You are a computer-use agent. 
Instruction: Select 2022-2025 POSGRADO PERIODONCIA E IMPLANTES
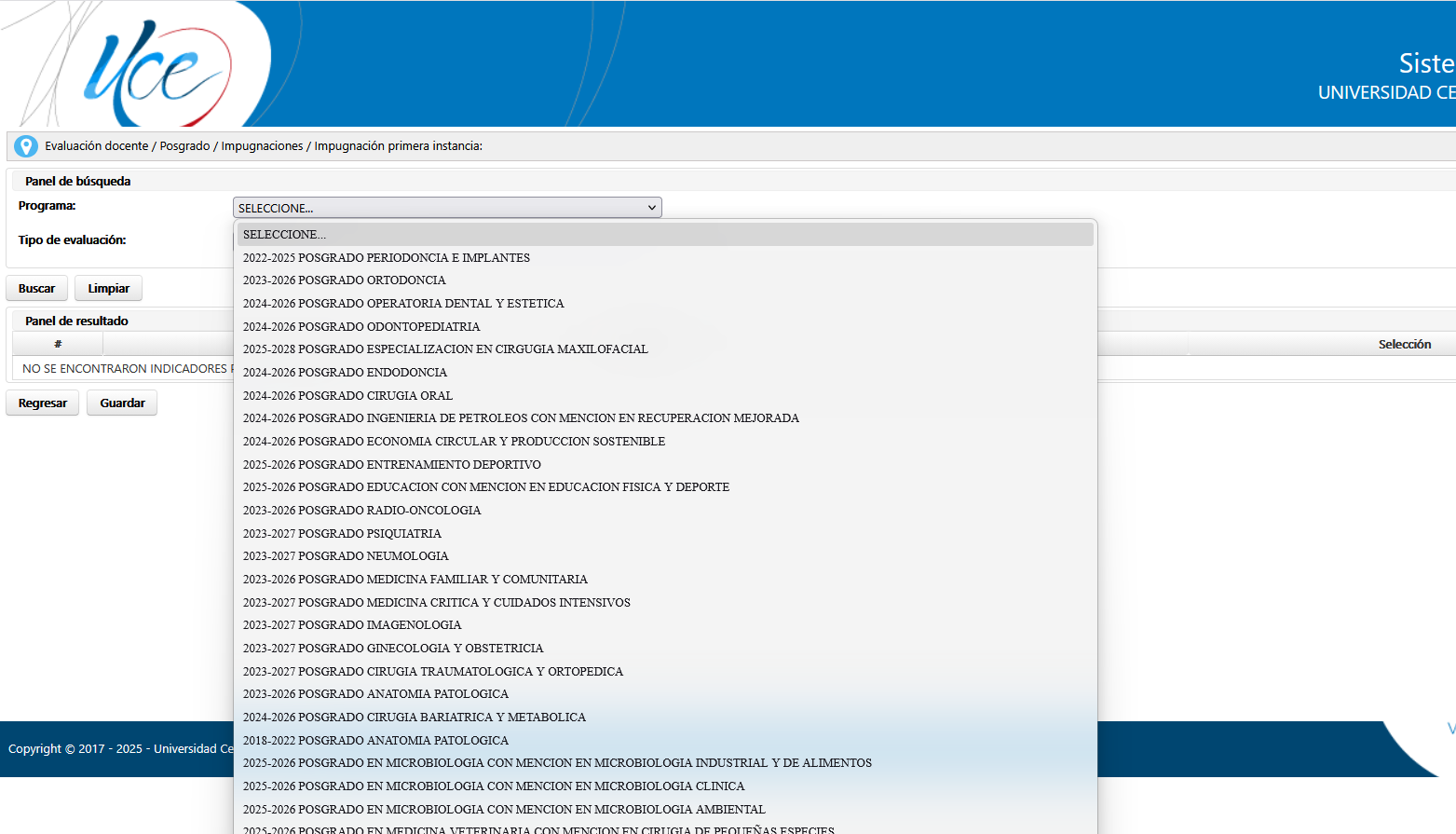click(386, 258)
